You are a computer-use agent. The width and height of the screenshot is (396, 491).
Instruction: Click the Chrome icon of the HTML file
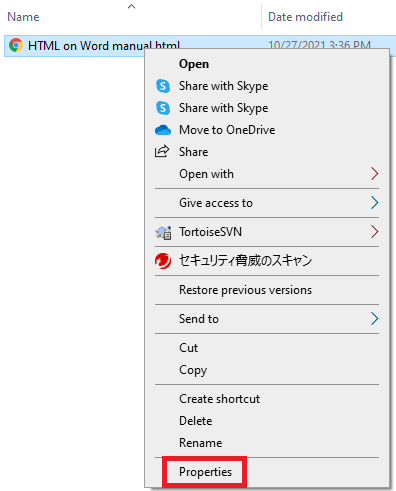pos(16,45)
